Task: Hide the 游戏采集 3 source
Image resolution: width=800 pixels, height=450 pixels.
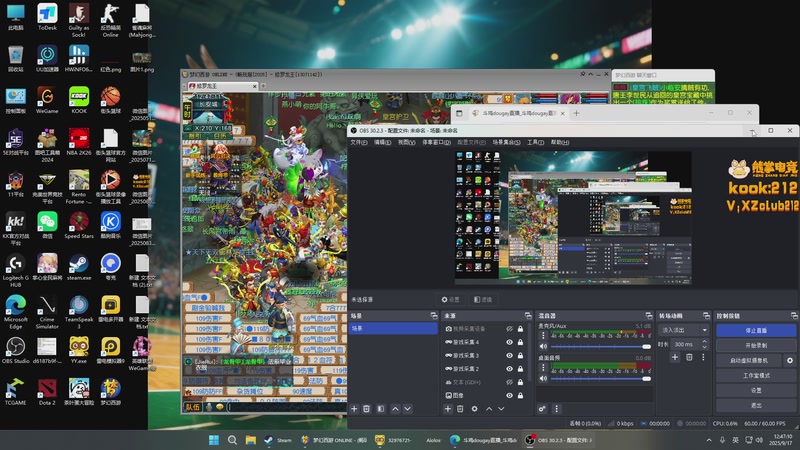Action: point(509,356)
